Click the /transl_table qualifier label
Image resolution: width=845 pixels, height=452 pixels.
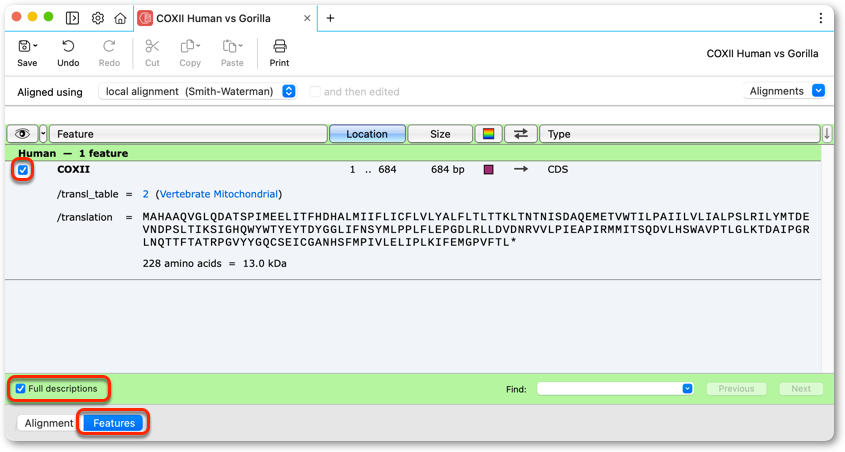click(87, 194)
